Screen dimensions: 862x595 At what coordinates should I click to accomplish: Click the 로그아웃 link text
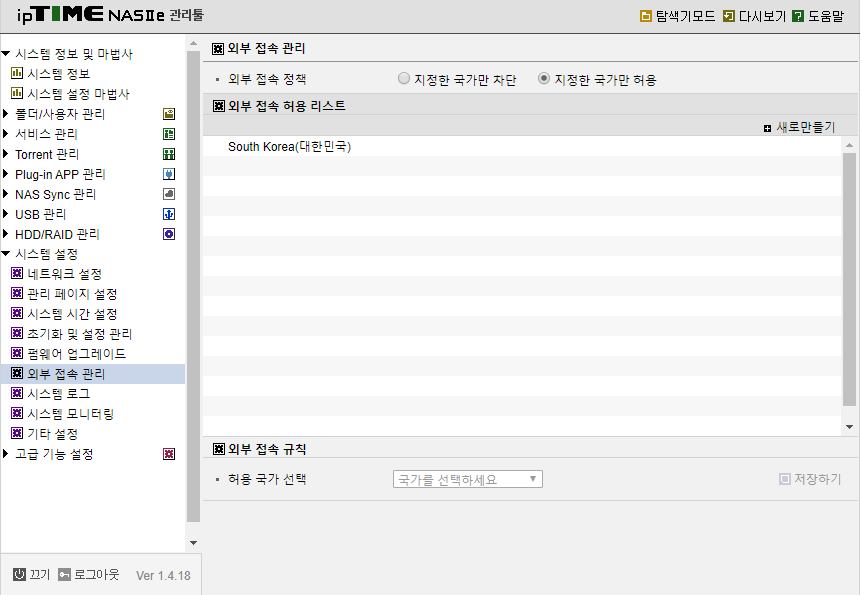[97, 575]
